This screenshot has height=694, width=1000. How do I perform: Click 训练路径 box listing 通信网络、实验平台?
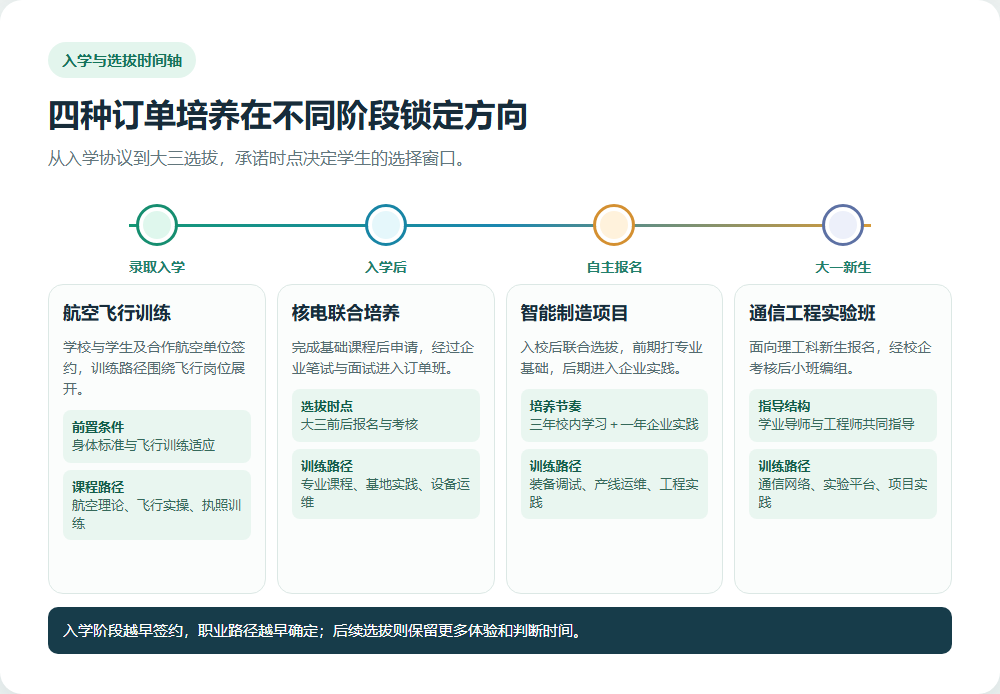pyautogui.click(x=843, y=484)
